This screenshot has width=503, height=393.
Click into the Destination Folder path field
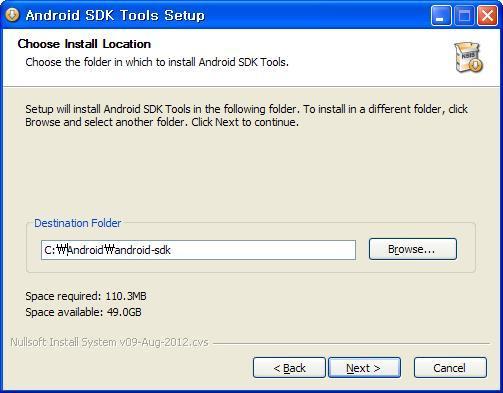click(x=198, y=250)
